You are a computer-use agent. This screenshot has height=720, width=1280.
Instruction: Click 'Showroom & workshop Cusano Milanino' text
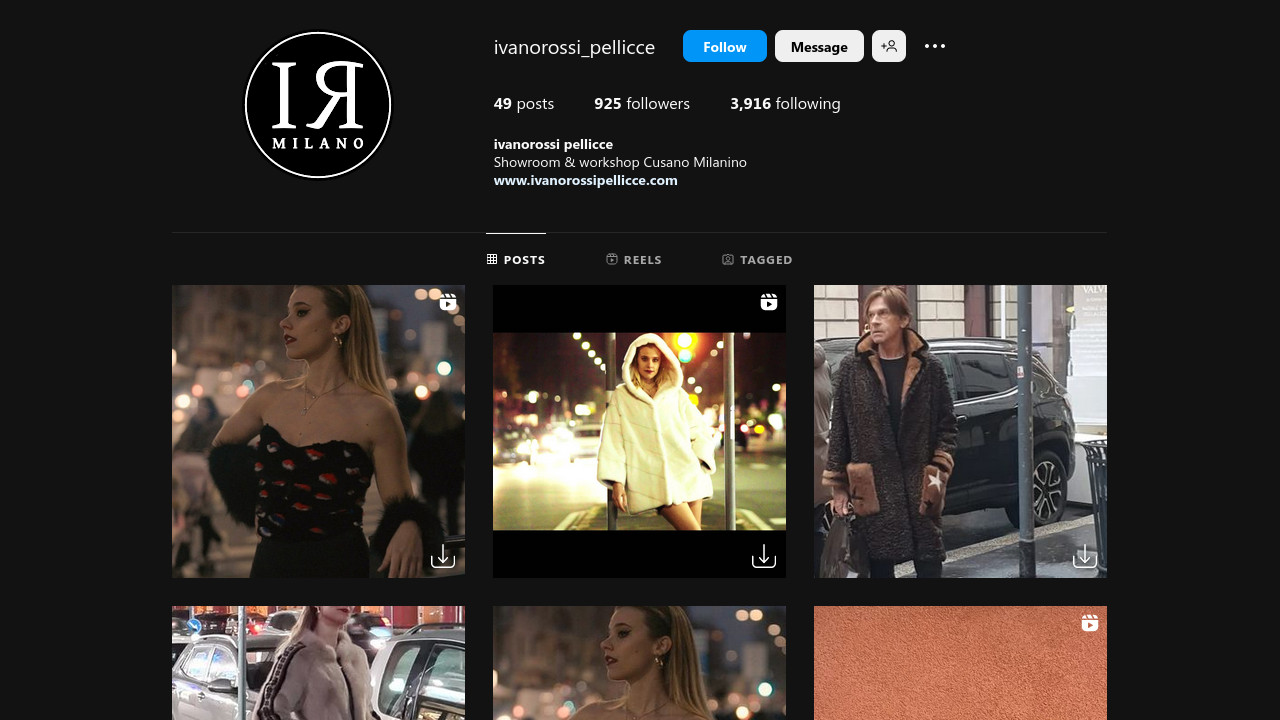[x=620, y=162]
